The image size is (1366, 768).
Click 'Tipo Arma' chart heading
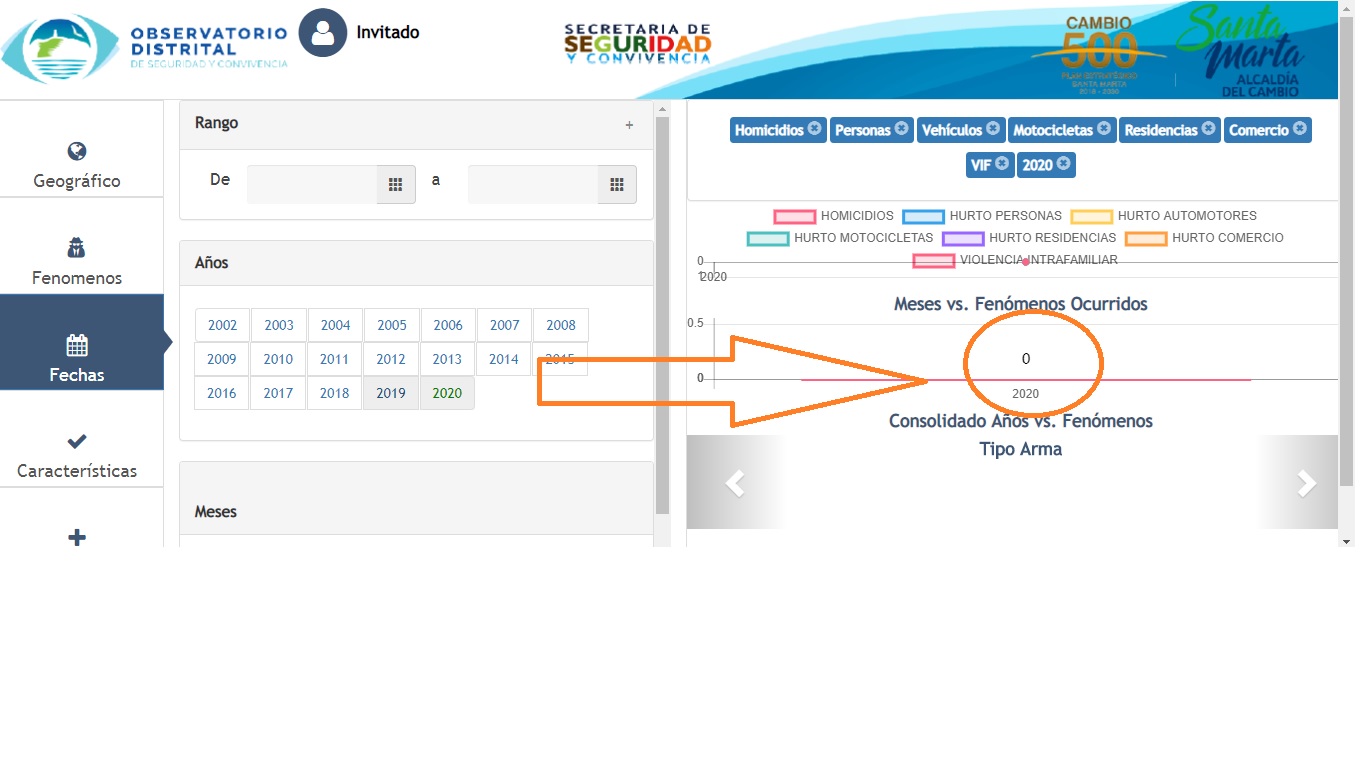pos(1020,449)
